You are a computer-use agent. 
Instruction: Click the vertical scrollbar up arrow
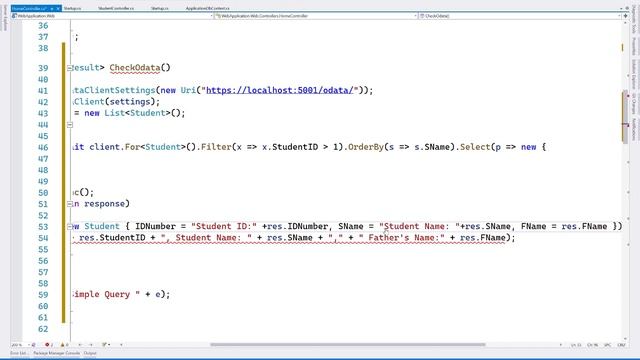[x=625, y=23]
